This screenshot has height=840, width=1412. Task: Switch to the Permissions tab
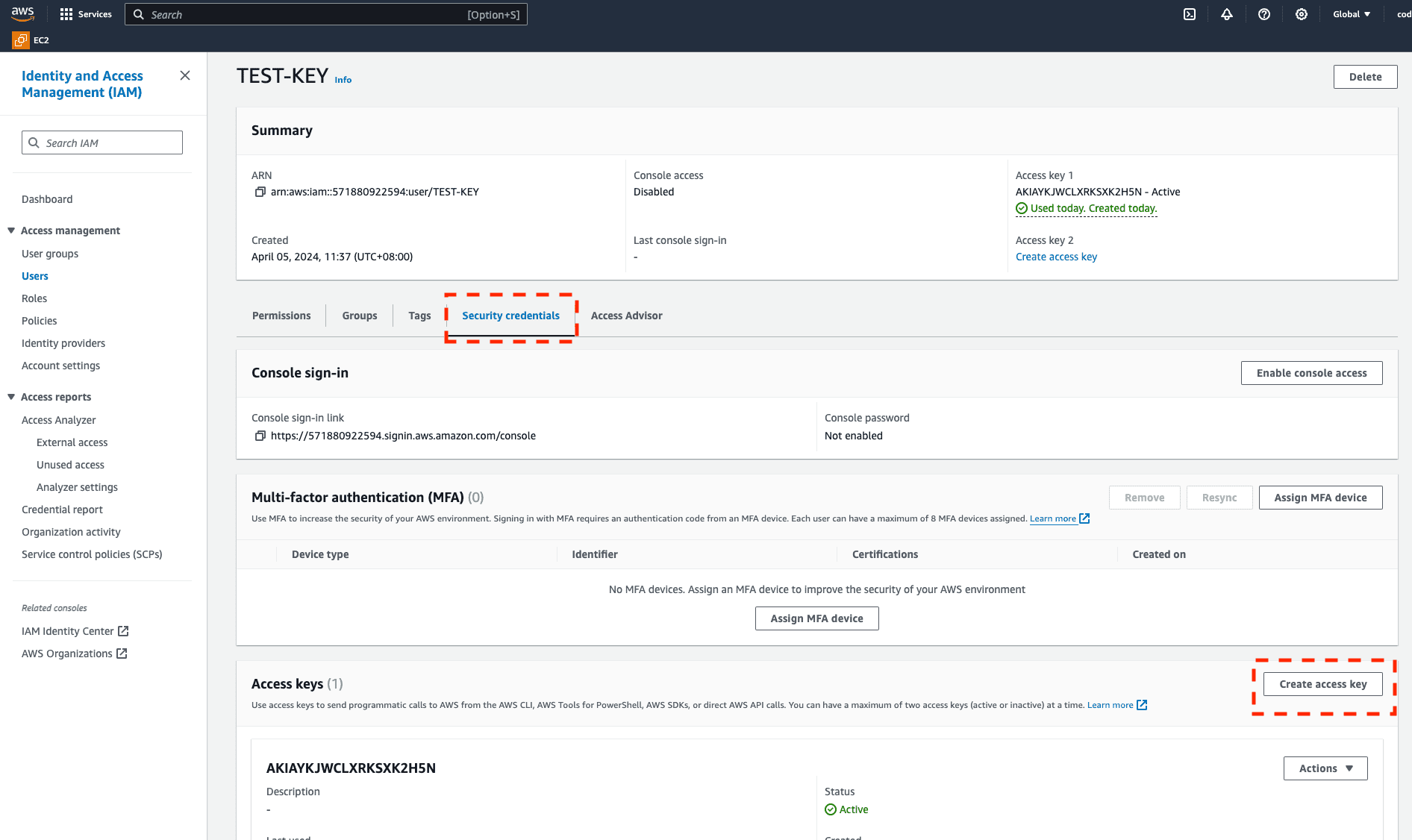pyautogui.click(x=281, y=316)
